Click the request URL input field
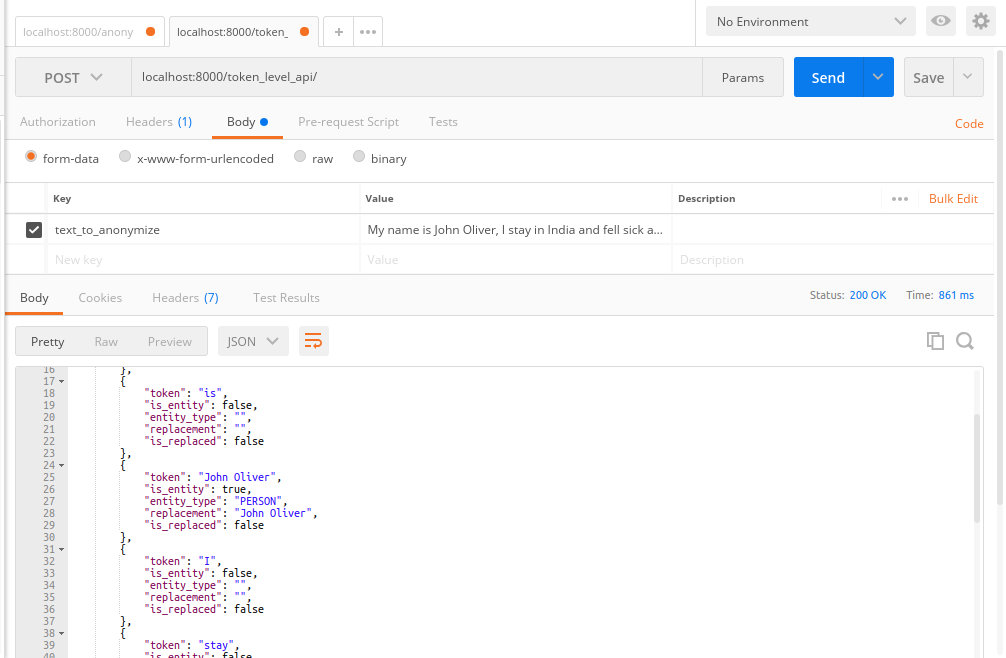 (417, 77)
